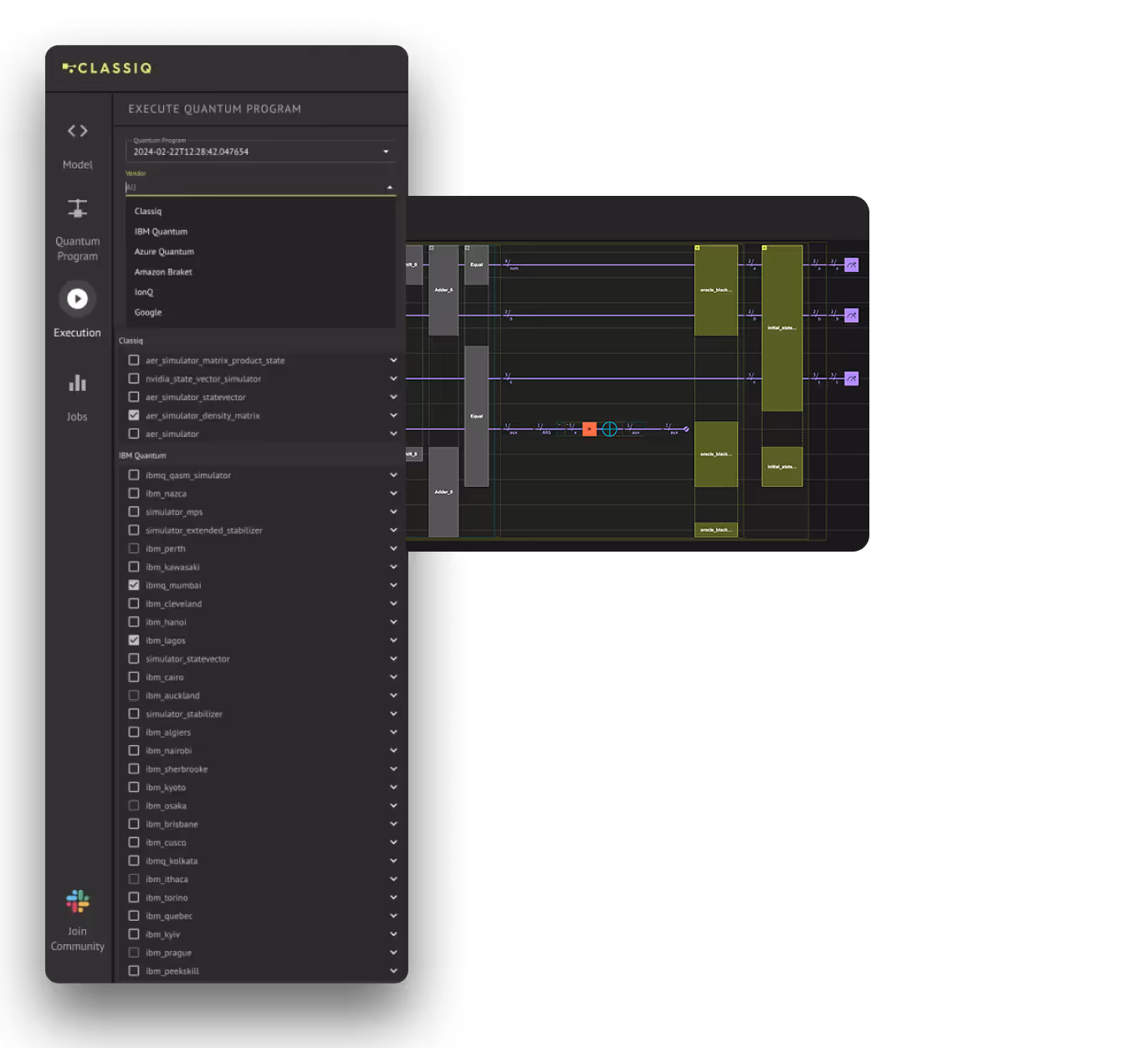The height and width of the screenshot is (1048, 1148).
Task: Select Amazon Braket vendor option
Action: (260, 272)
